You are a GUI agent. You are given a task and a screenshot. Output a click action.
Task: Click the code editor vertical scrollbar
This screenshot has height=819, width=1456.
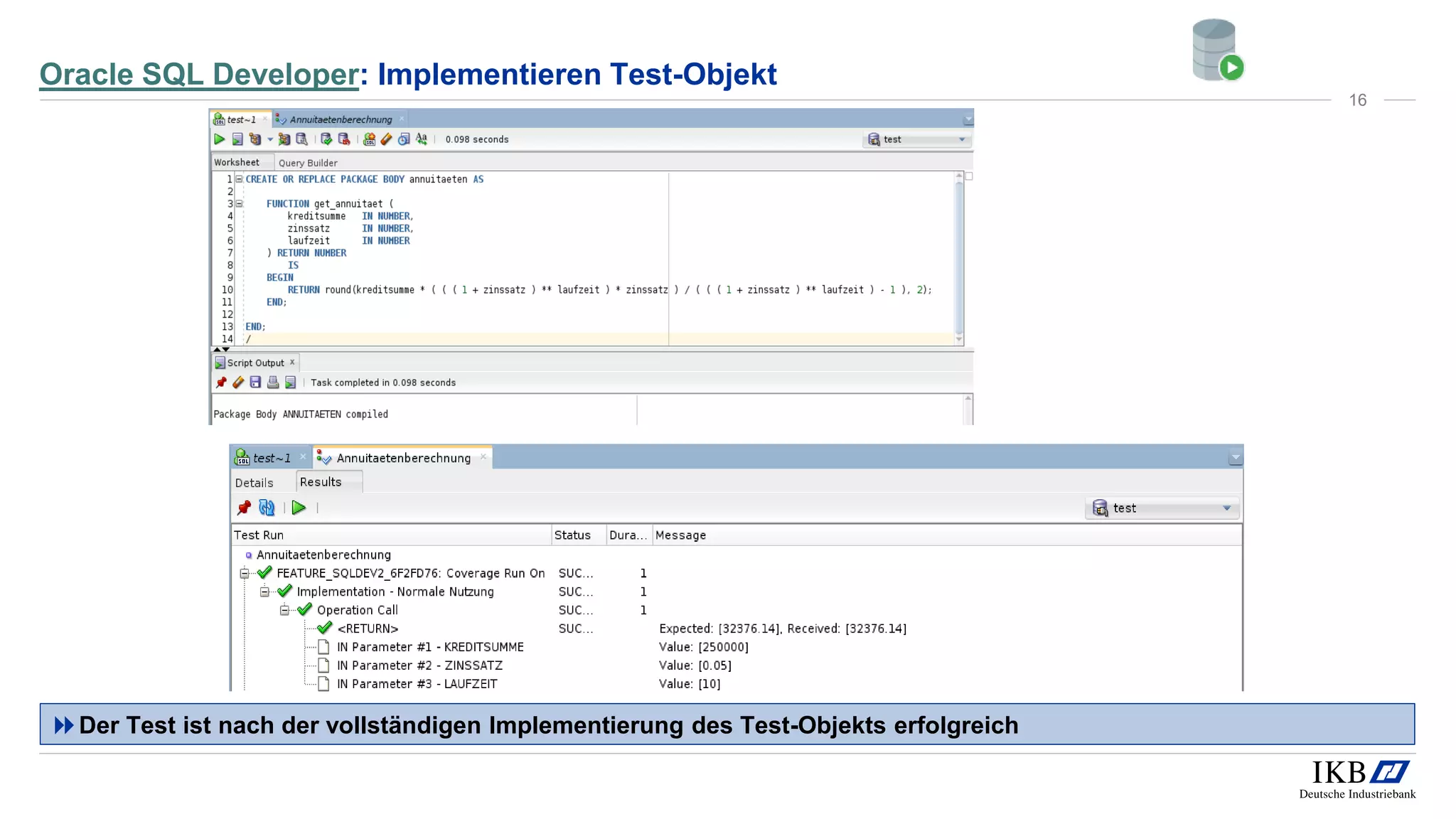point(959,257)
